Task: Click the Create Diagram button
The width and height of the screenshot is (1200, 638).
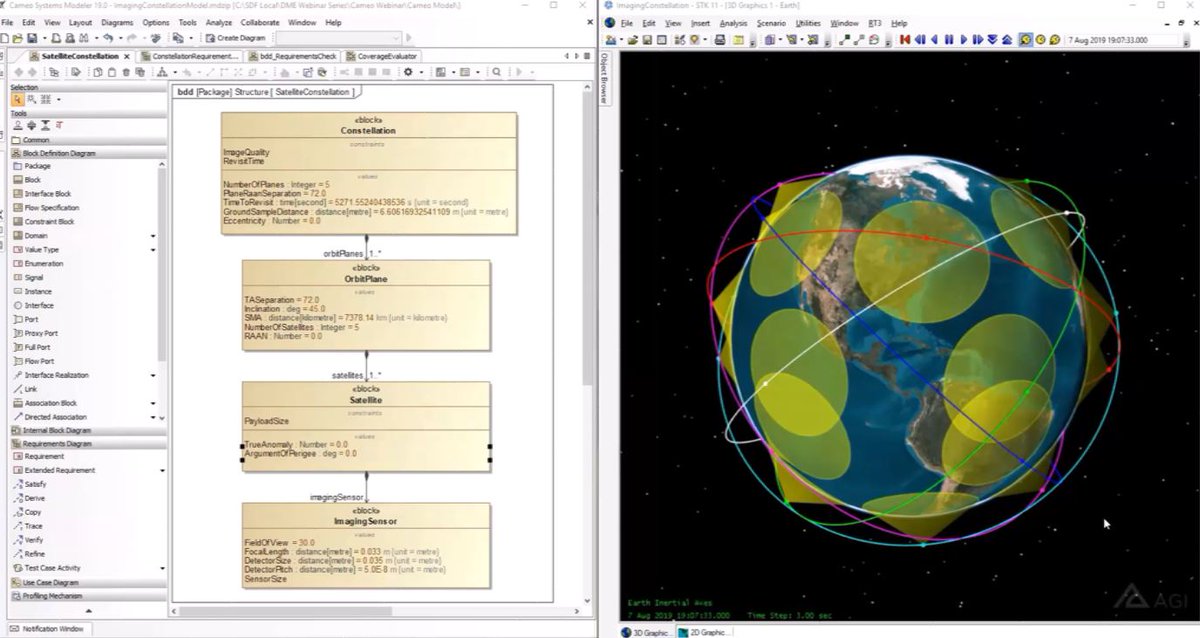Action: click(x=232, y=38)
